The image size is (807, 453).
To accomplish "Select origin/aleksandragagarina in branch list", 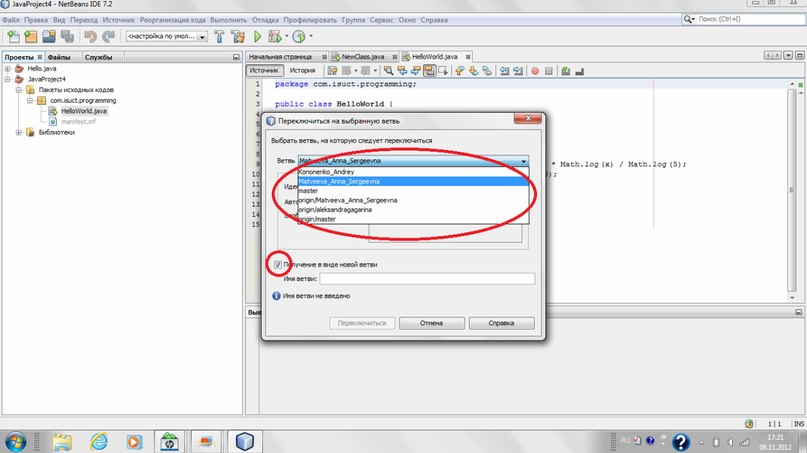I will tap(413, 210).
